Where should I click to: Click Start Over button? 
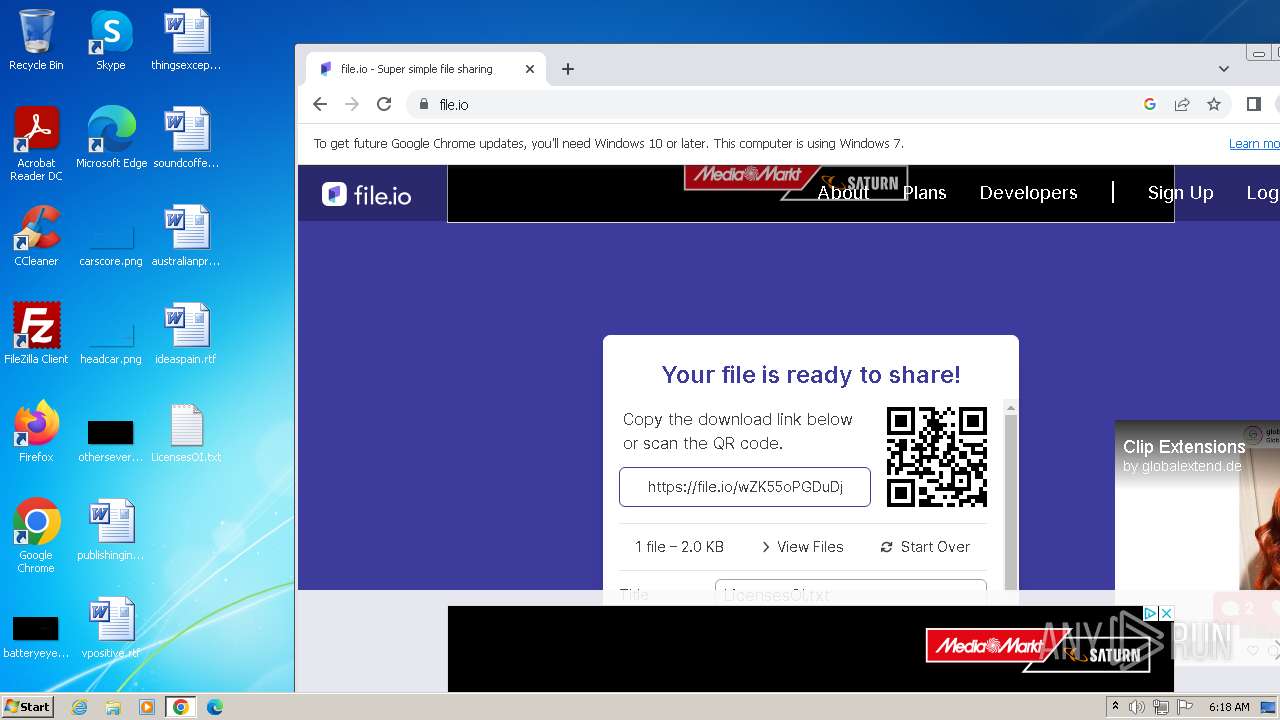925,547
